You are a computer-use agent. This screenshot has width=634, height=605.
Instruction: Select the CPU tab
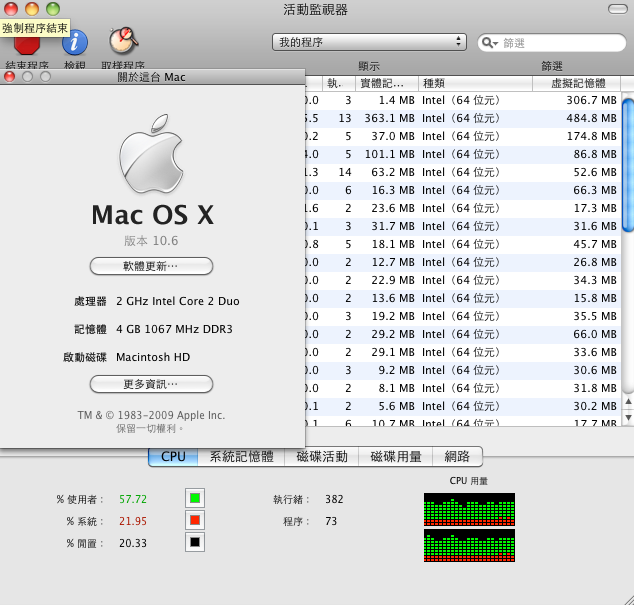coord(173,456)
